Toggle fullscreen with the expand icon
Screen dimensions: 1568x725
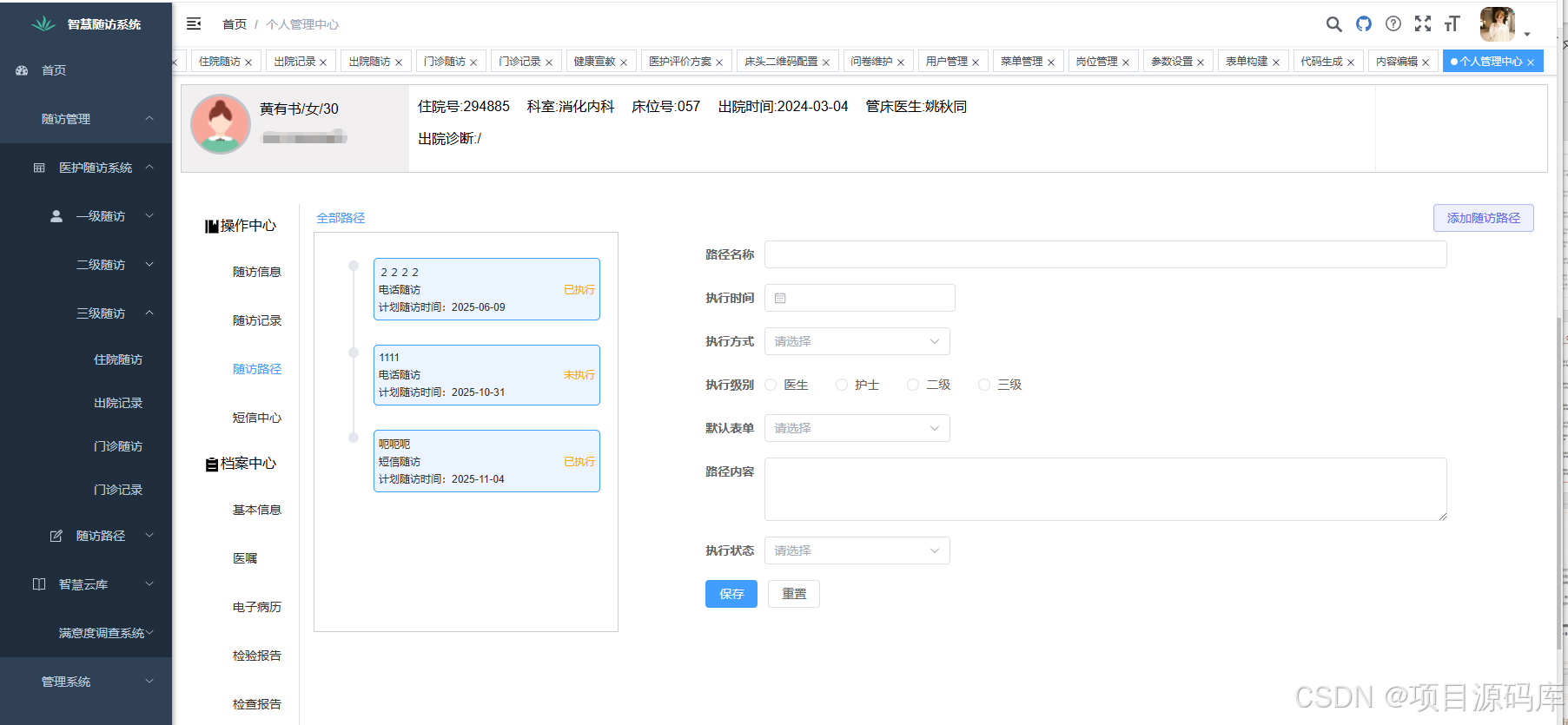click(1423, 23)
